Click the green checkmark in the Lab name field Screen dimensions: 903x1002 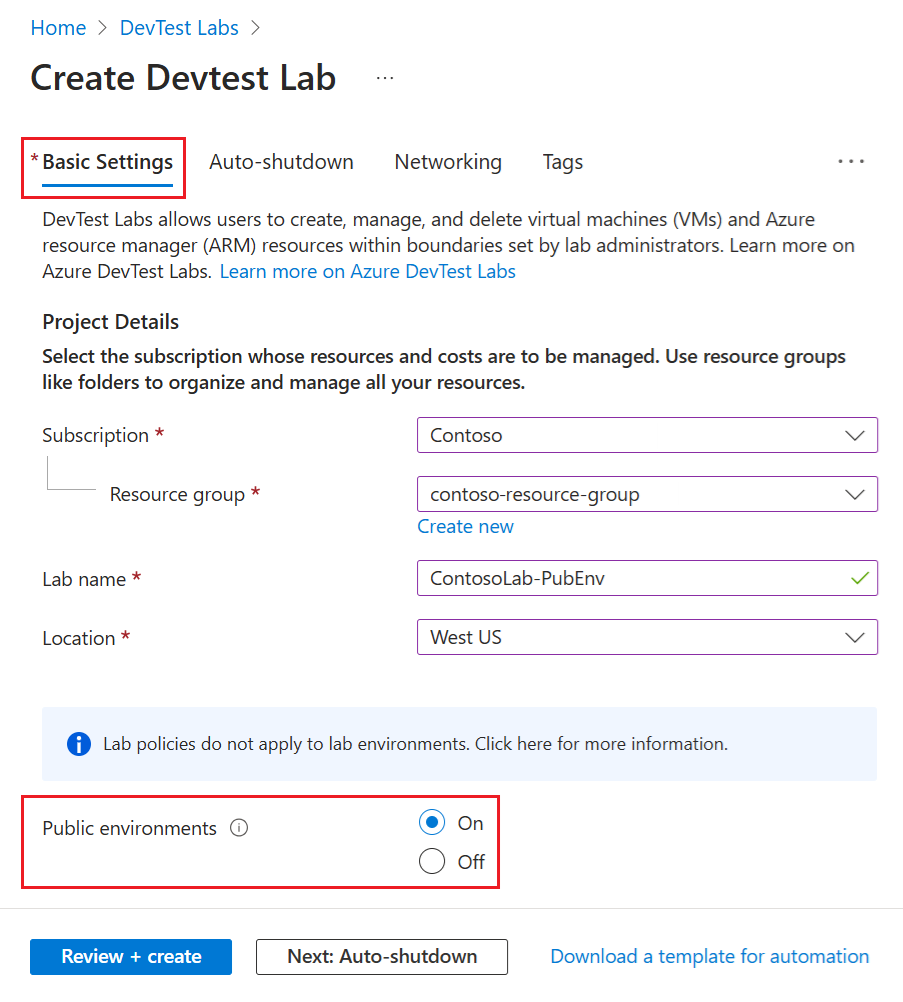click(x=860, y=578)
